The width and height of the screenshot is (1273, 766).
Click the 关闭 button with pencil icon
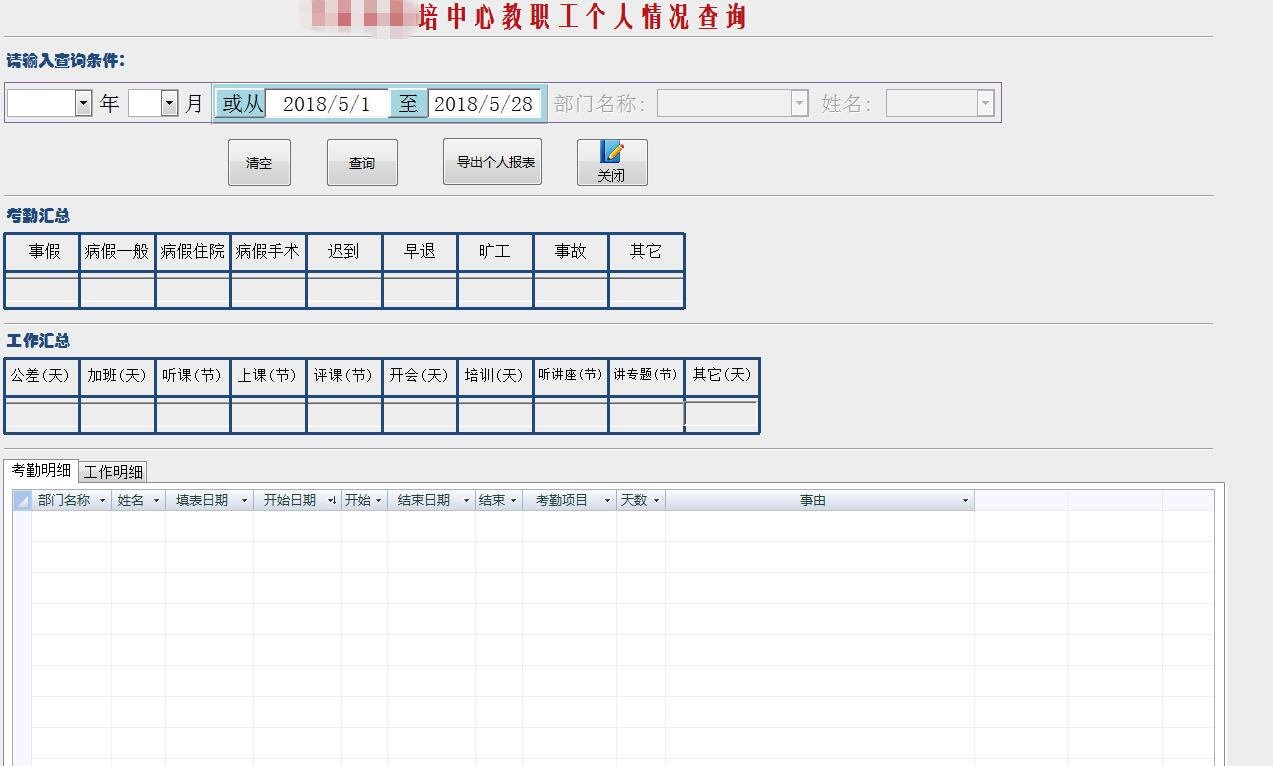(612, 162)
